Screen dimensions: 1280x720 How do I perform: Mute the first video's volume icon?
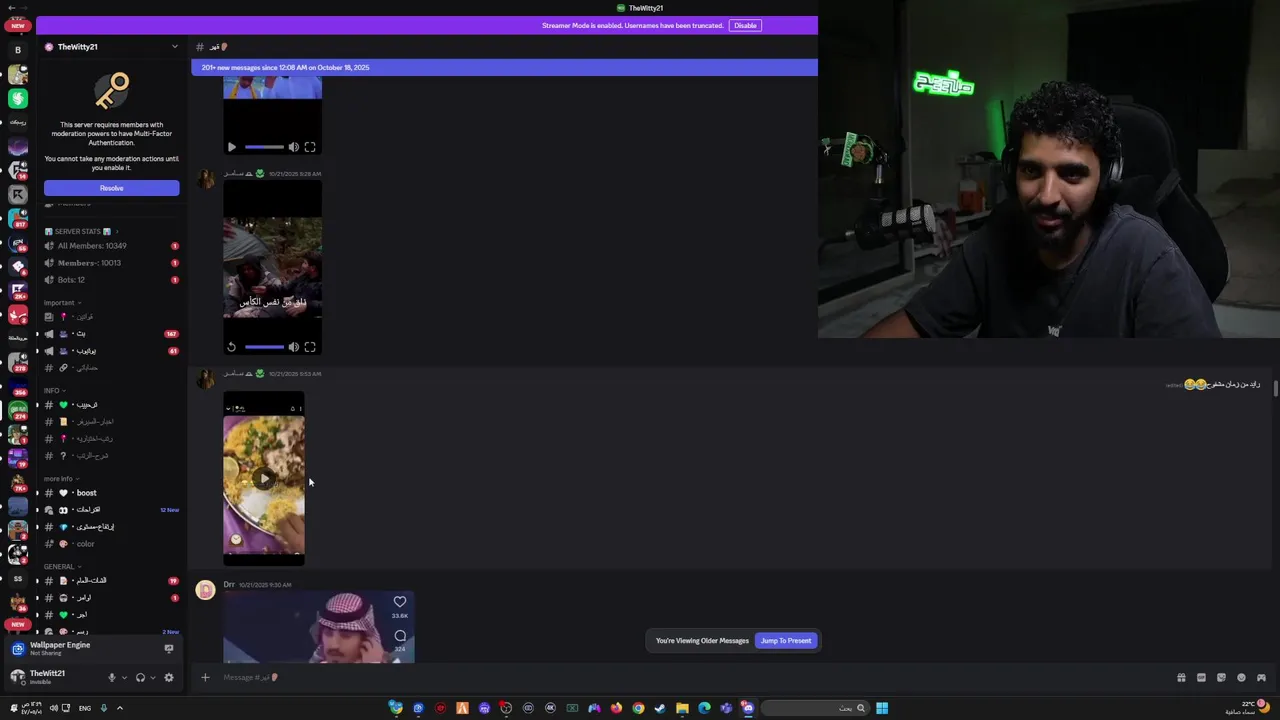293,147
